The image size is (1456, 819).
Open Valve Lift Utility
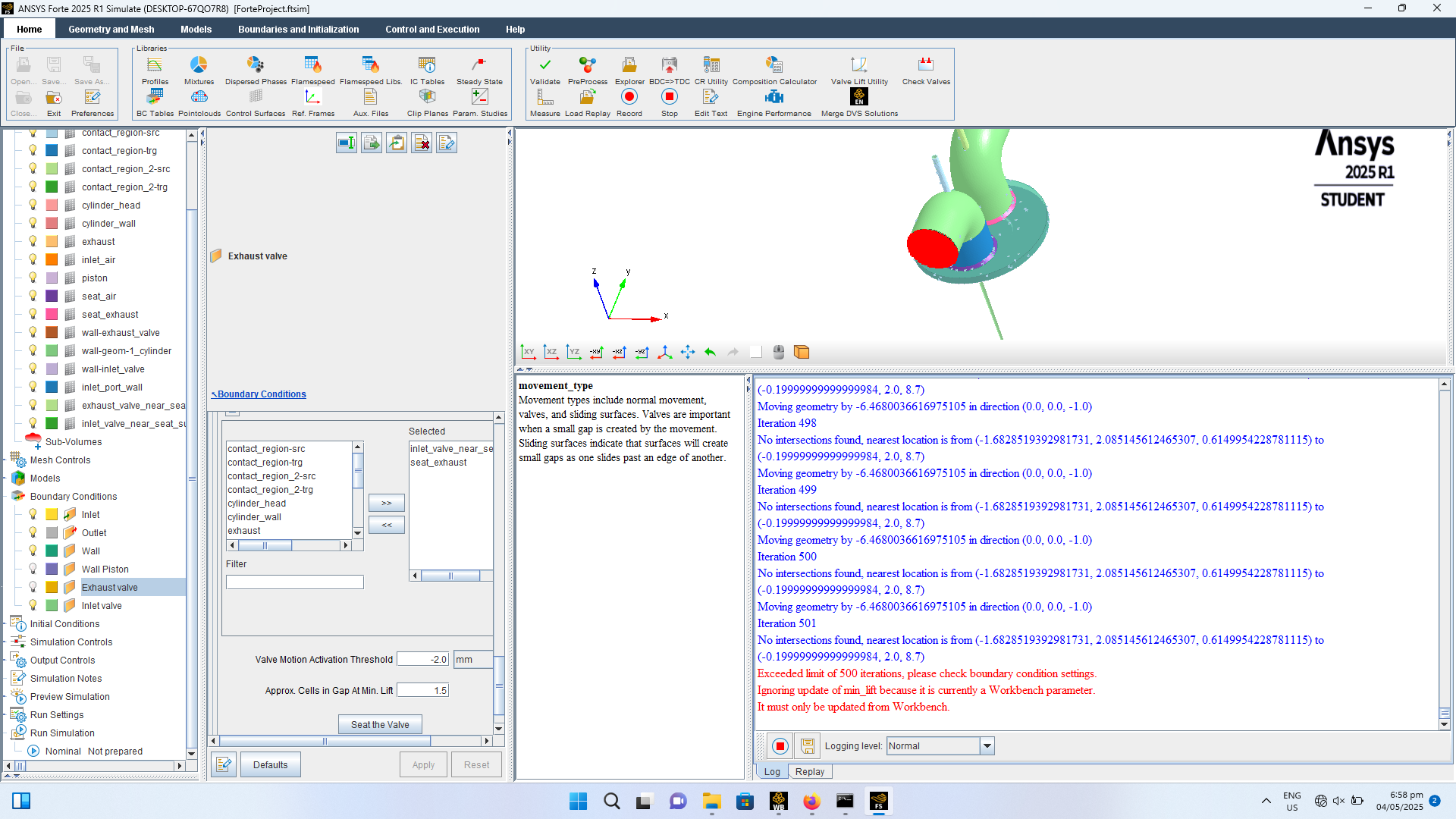coord(859,70)
